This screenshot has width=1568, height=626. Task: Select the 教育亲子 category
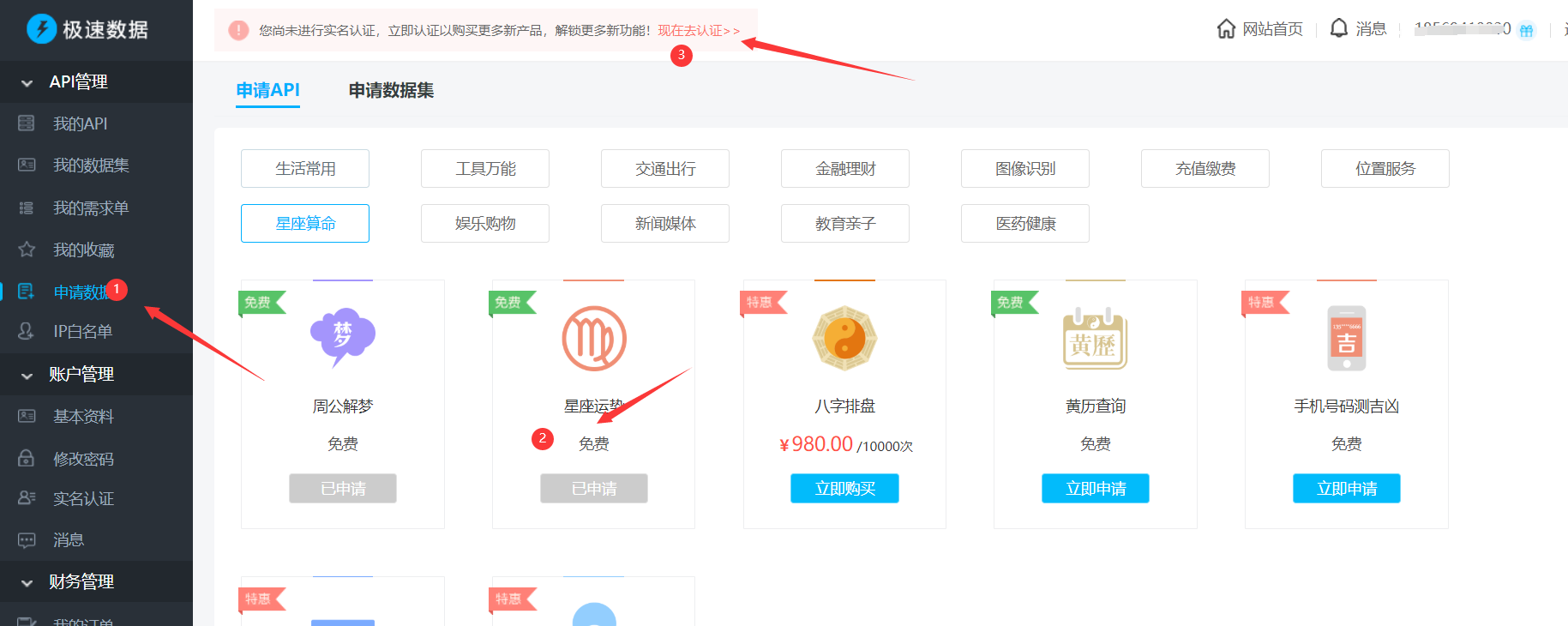pyautogui.click(x=845, y=223)
